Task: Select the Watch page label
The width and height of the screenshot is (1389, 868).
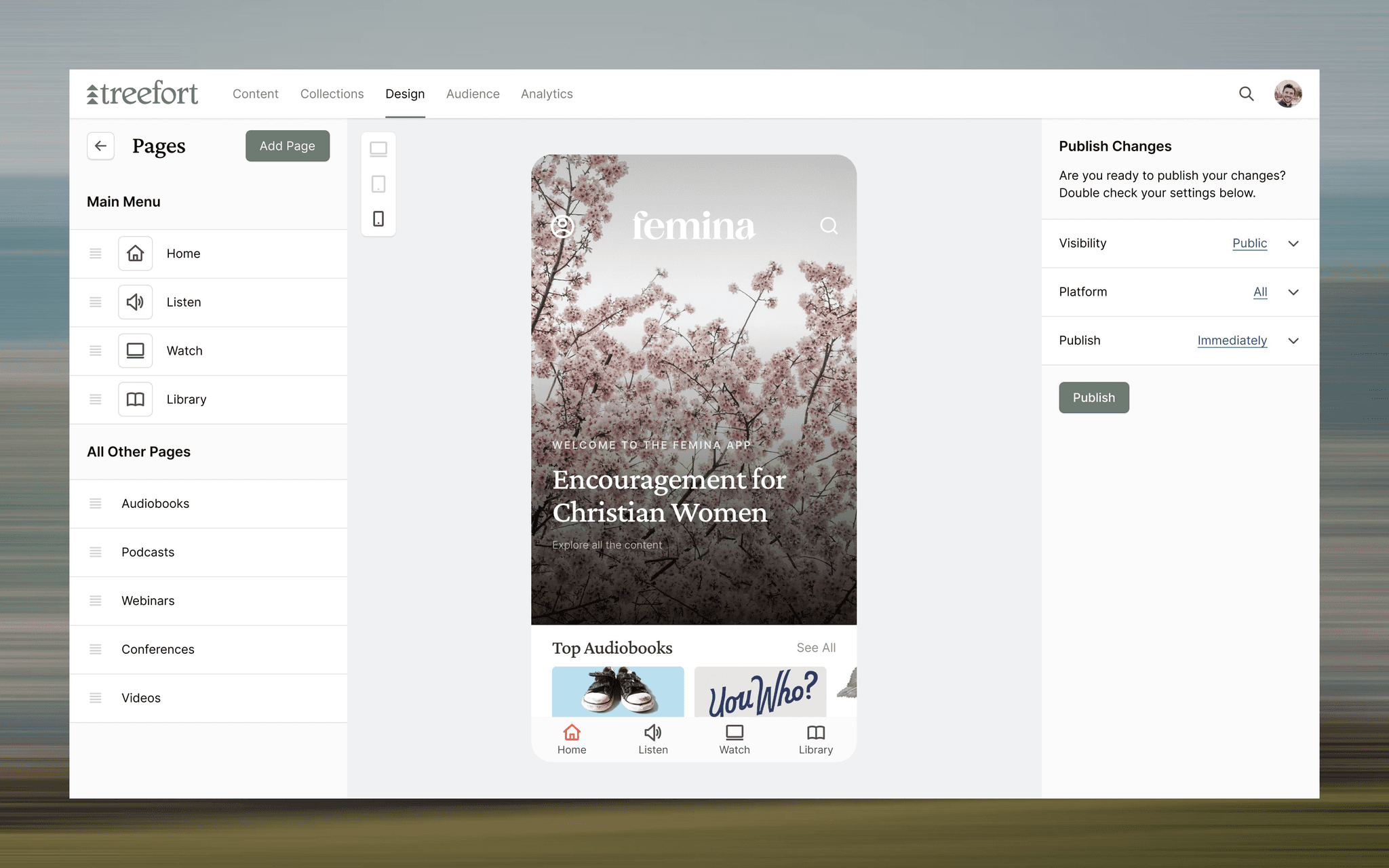Action: [184, 351]
